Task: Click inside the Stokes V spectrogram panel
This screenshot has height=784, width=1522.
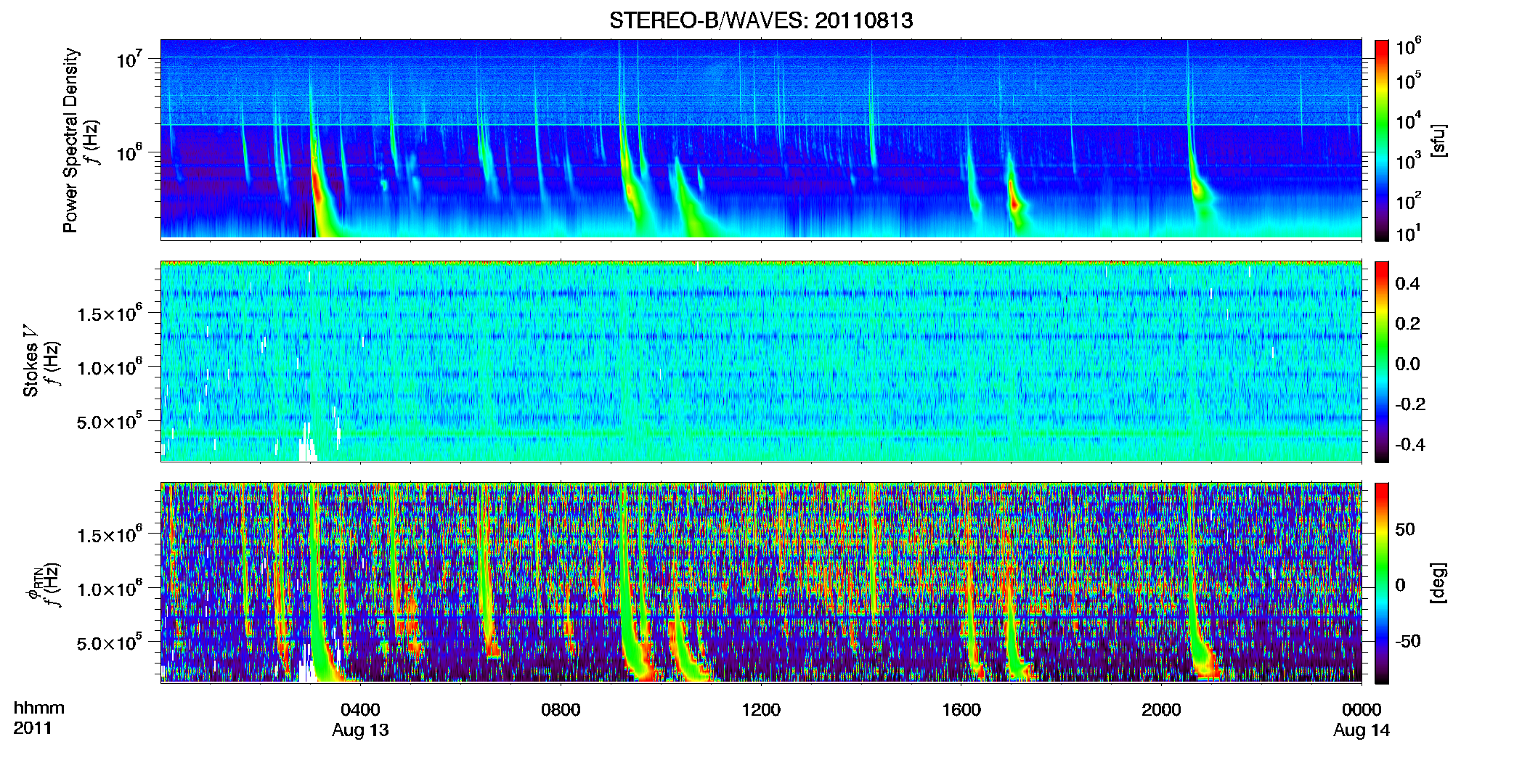Action: (x=761, y=362)
